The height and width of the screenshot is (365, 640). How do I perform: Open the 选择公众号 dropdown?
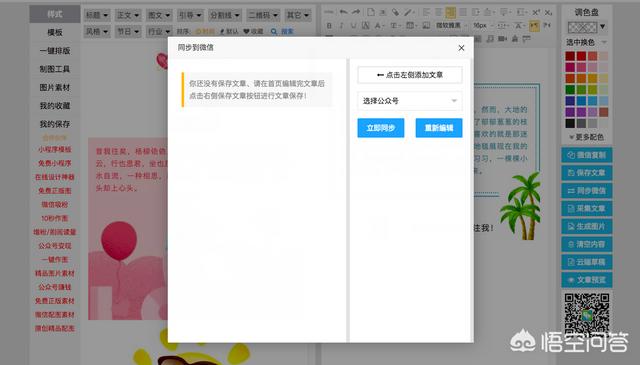point(410,100)
